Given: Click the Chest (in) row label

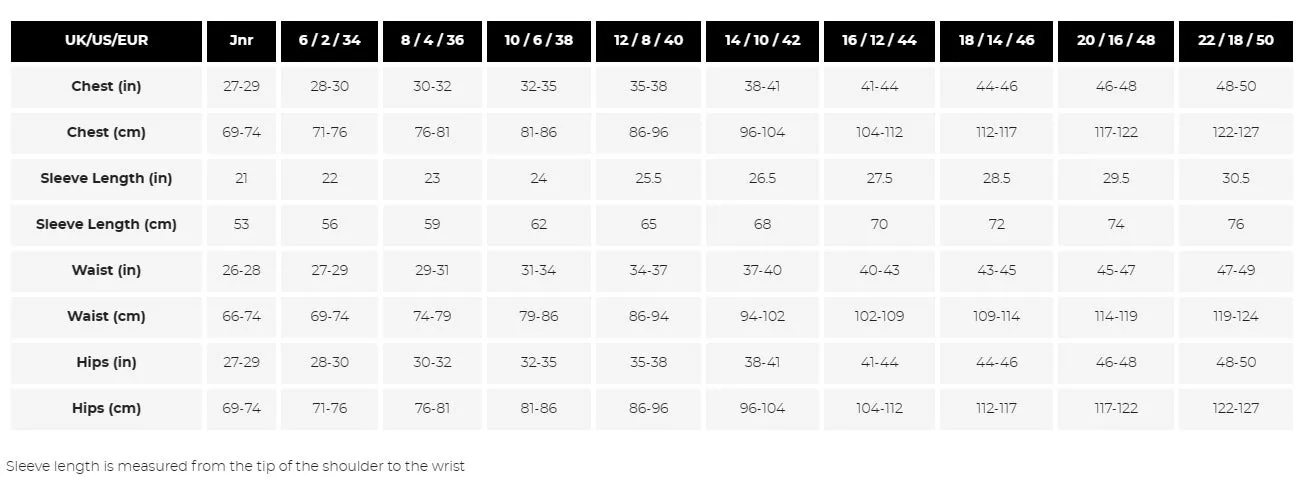Looking at the screenshot, I should coord(106,86).
